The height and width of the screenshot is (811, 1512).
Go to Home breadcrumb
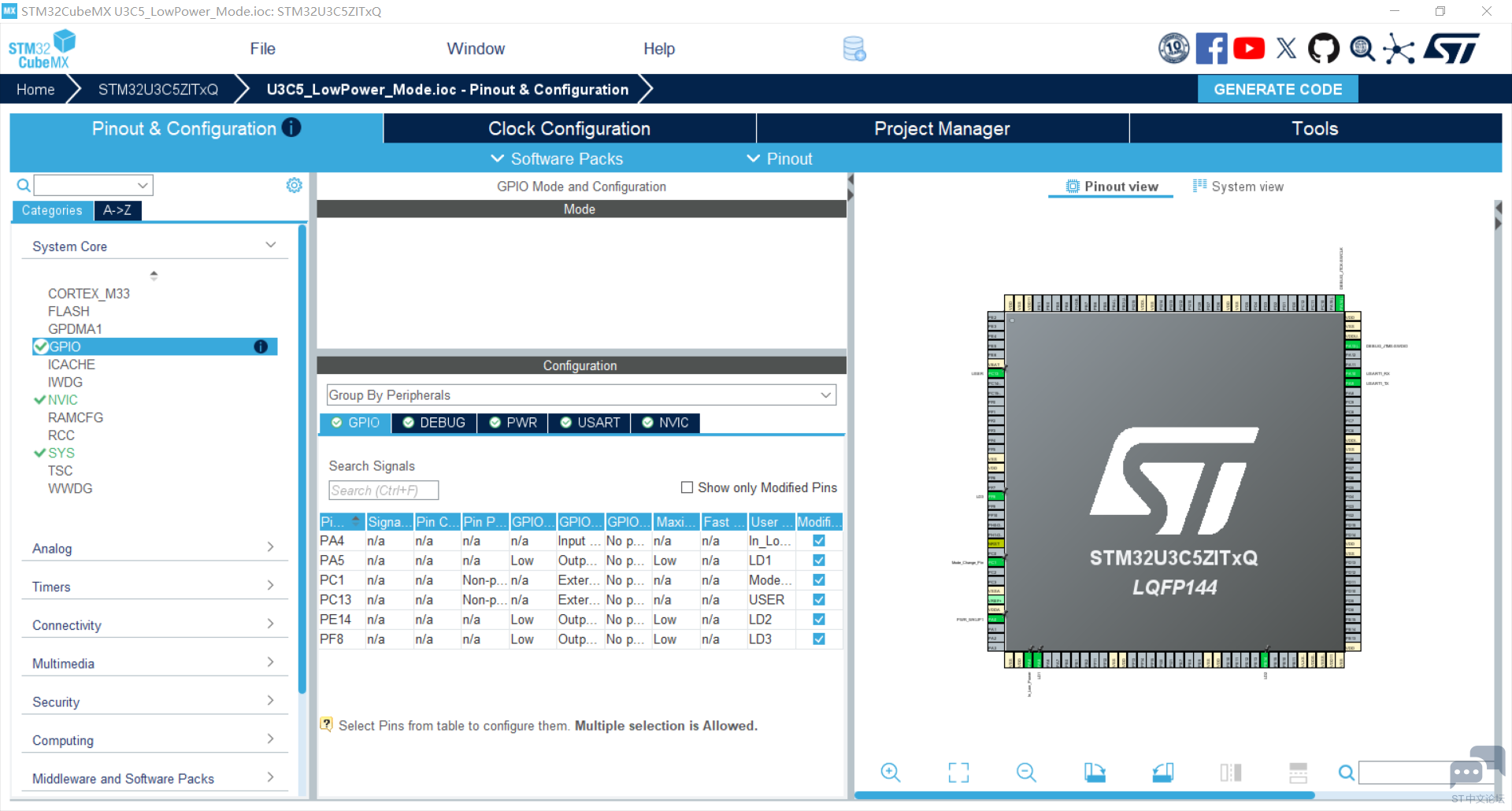click(x=35, y=89)
